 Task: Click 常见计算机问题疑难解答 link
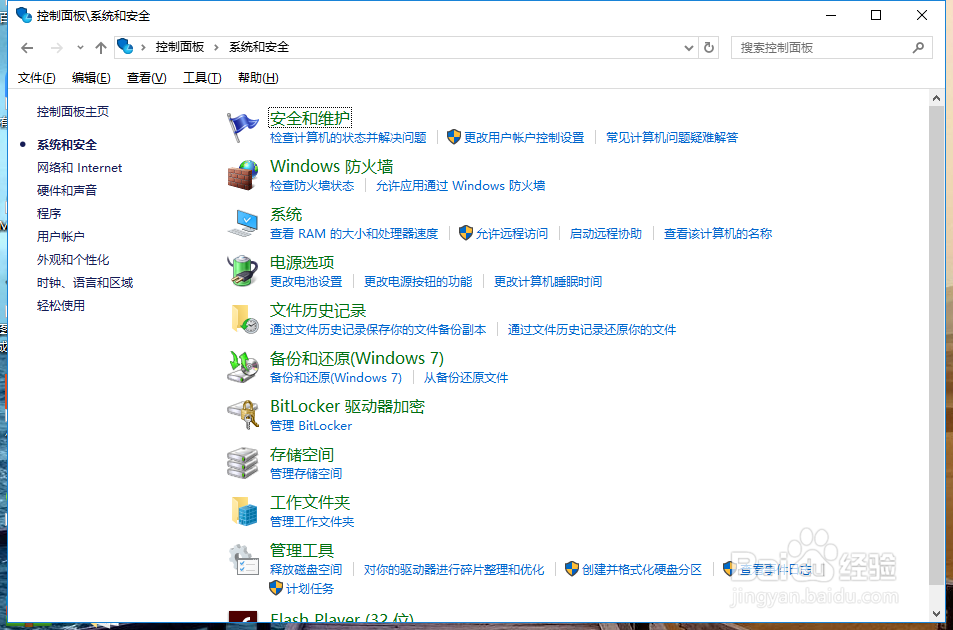click(x=672, y=137)
